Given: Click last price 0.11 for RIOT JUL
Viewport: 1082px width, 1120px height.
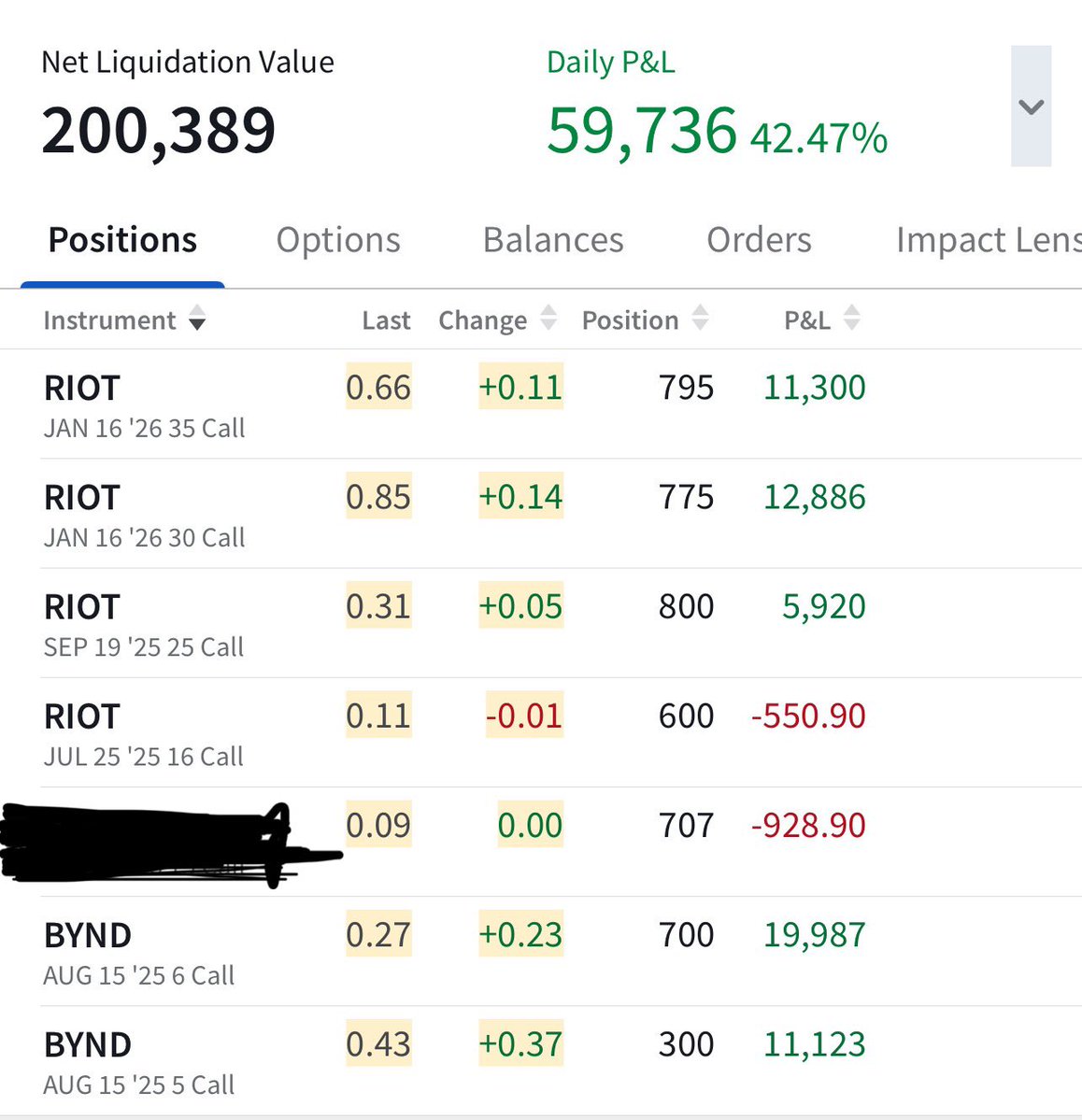Looking at the screenshot, I should tap(378, 715).
